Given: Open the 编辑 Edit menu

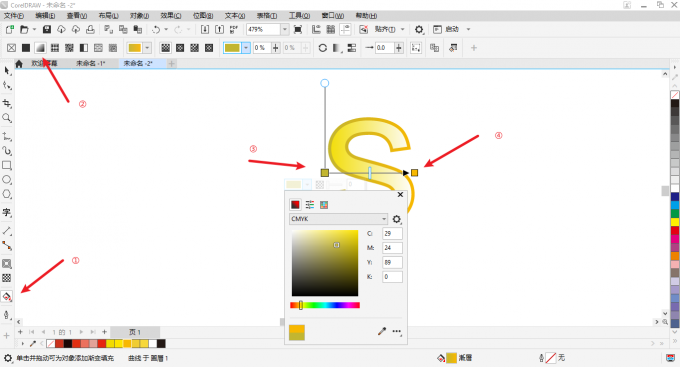Looking at the screenshot, I should click(45, 16).
